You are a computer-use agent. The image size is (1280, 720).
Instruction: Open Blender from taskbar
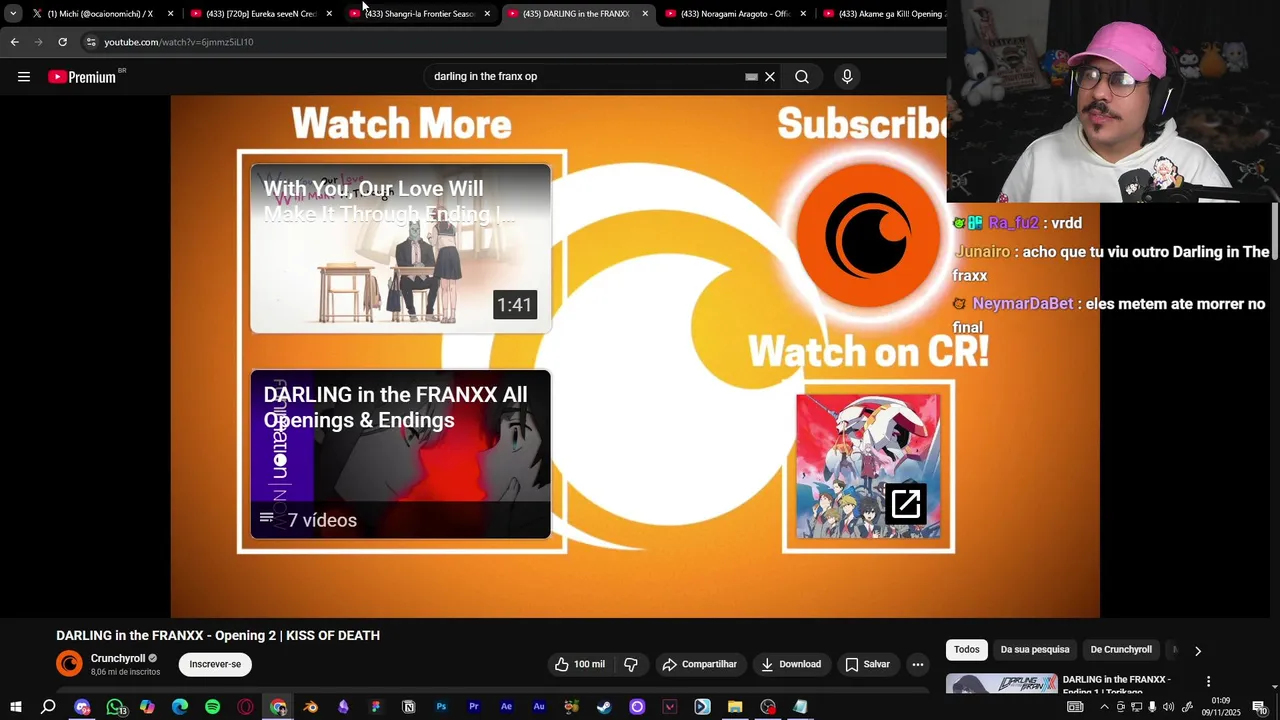[311, 707]
